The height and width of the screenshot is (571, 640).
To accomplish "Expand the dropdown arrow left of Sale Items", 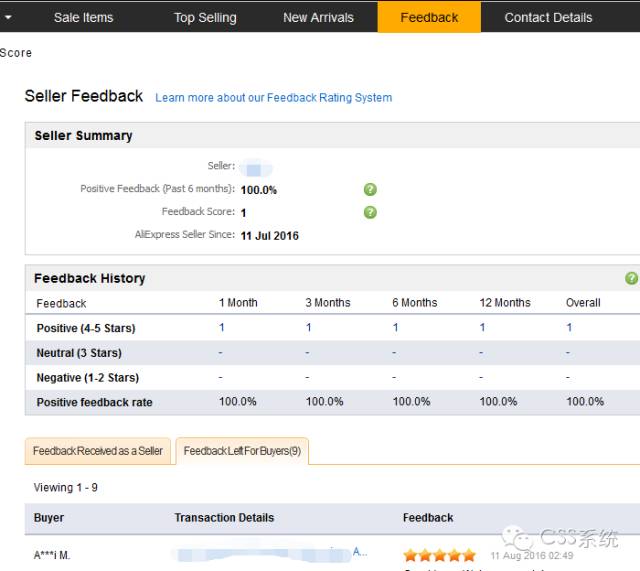I will pyautogui.click(x=8, y=18).
